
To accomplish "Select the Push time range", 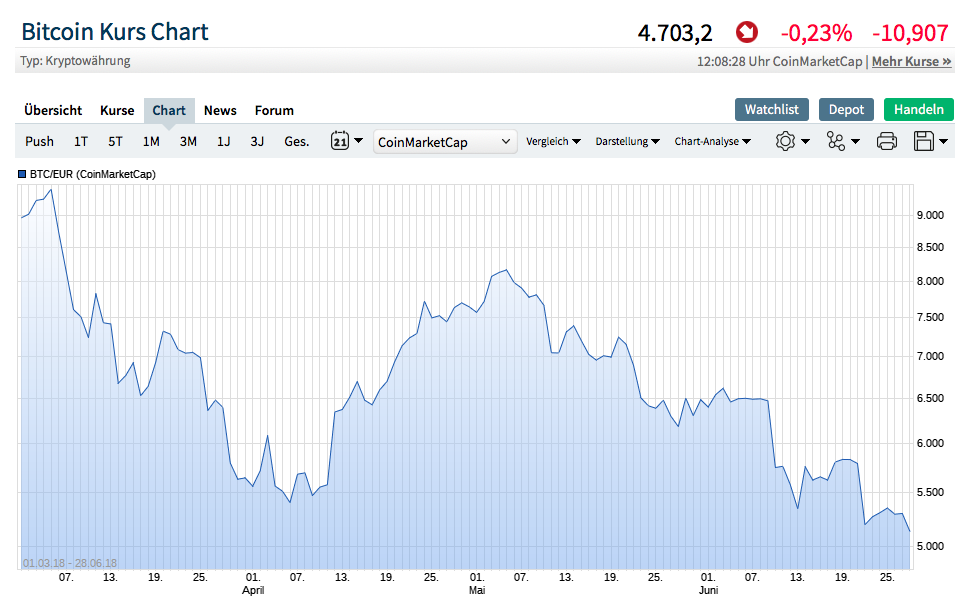I will coord(39,141).
